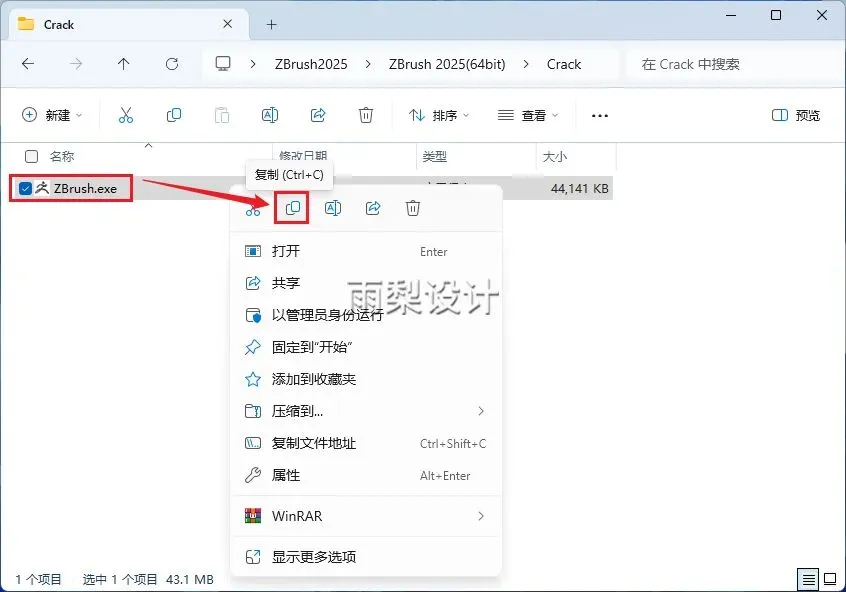Click the toolbar Copy icon
This screenshot has height=592, width=846.
[174, 115]
